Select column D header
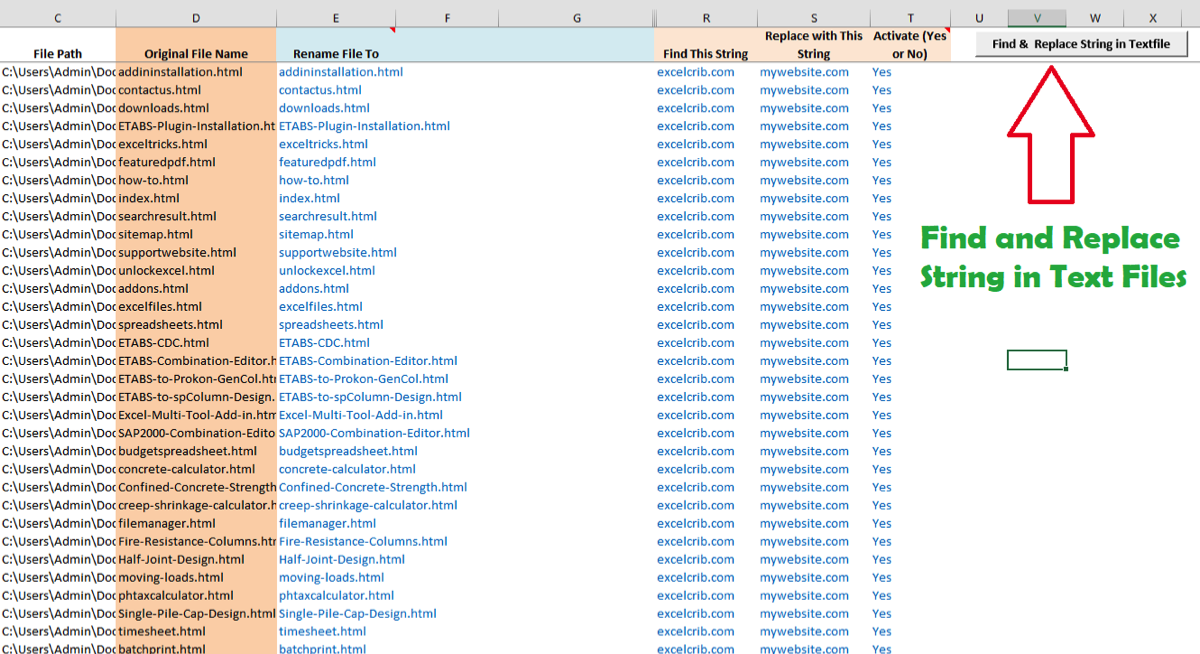The height and width of the screenshot is (654, 1200). (x=195, y=18)
